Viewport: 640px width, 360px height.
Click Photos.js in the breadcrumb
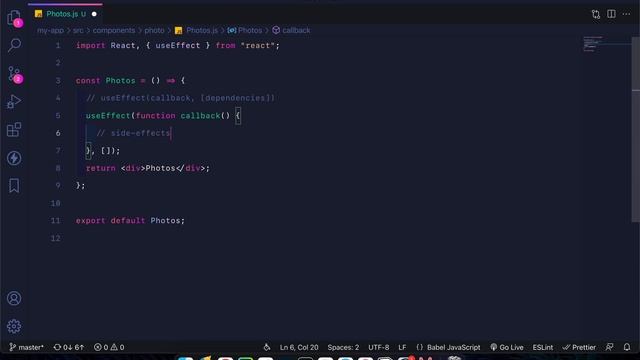click(197, 31)
